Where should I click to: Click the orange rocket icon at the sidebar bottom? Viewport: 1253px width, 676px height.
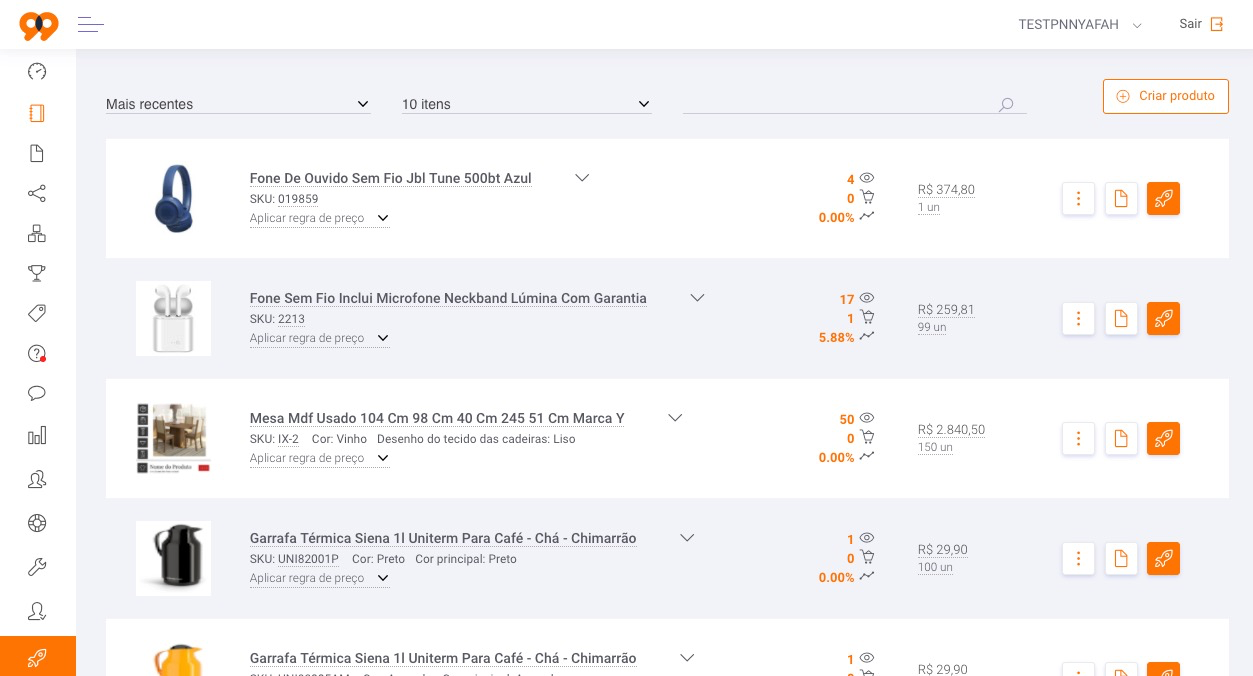38,656
